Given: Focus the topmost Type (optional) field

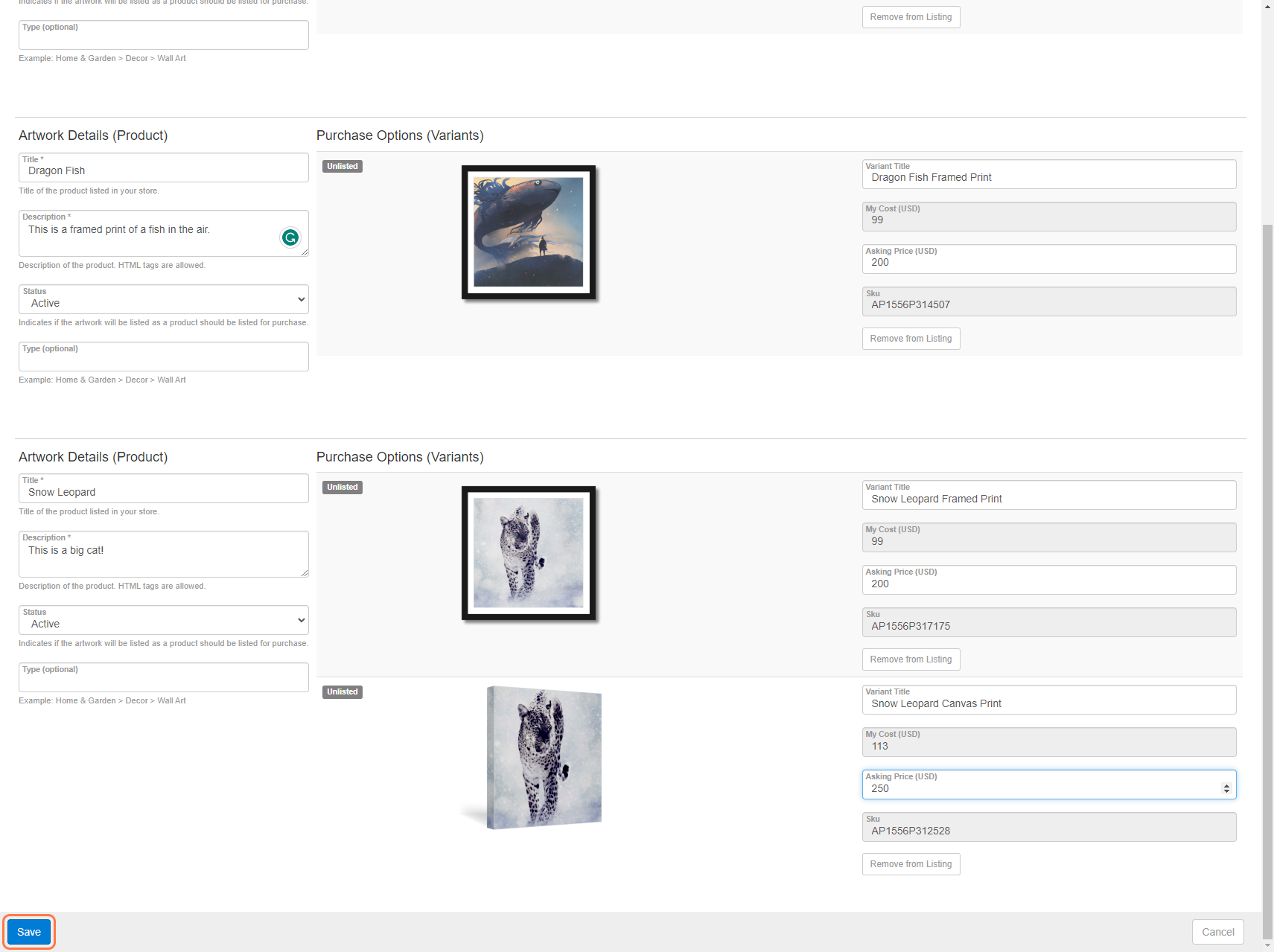Looking at the screenshot, I should tap(164, 35).
